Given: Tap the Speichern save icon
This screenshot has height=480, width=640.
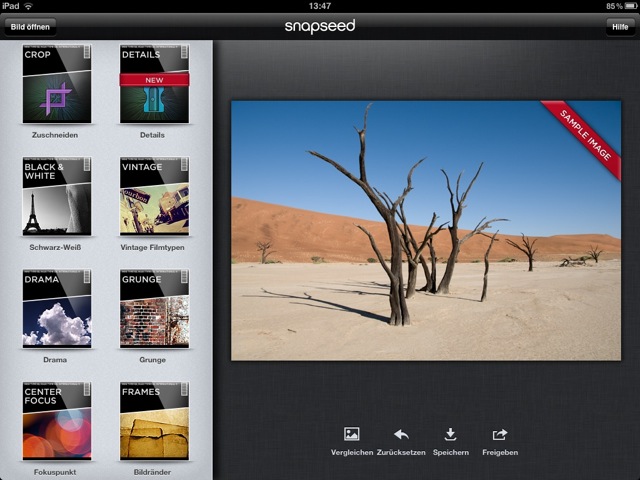Looking at the screenshot, I should tap(450, 434).
